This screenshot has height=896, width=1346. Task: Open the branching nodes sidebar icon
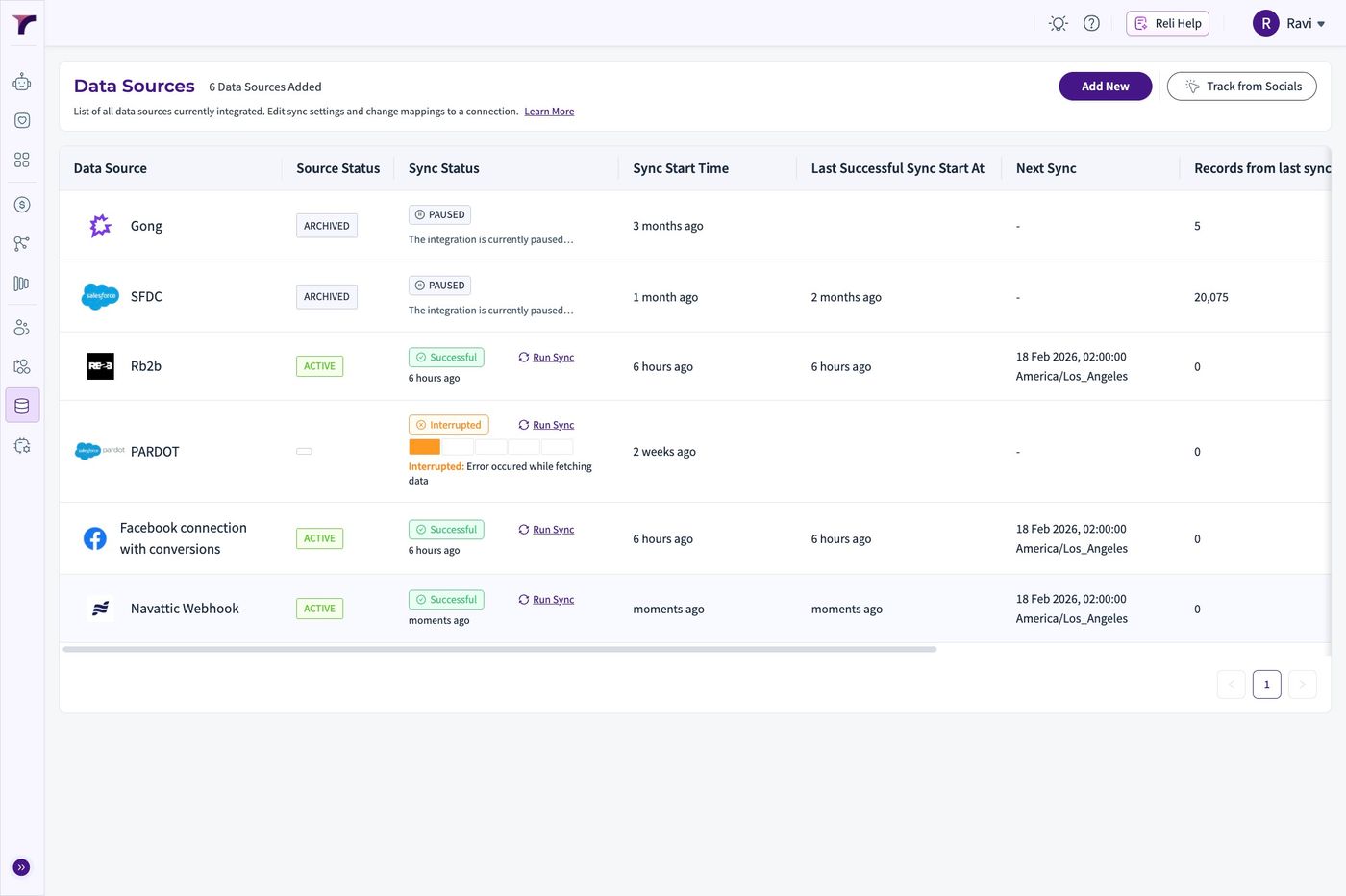(22, 244)
